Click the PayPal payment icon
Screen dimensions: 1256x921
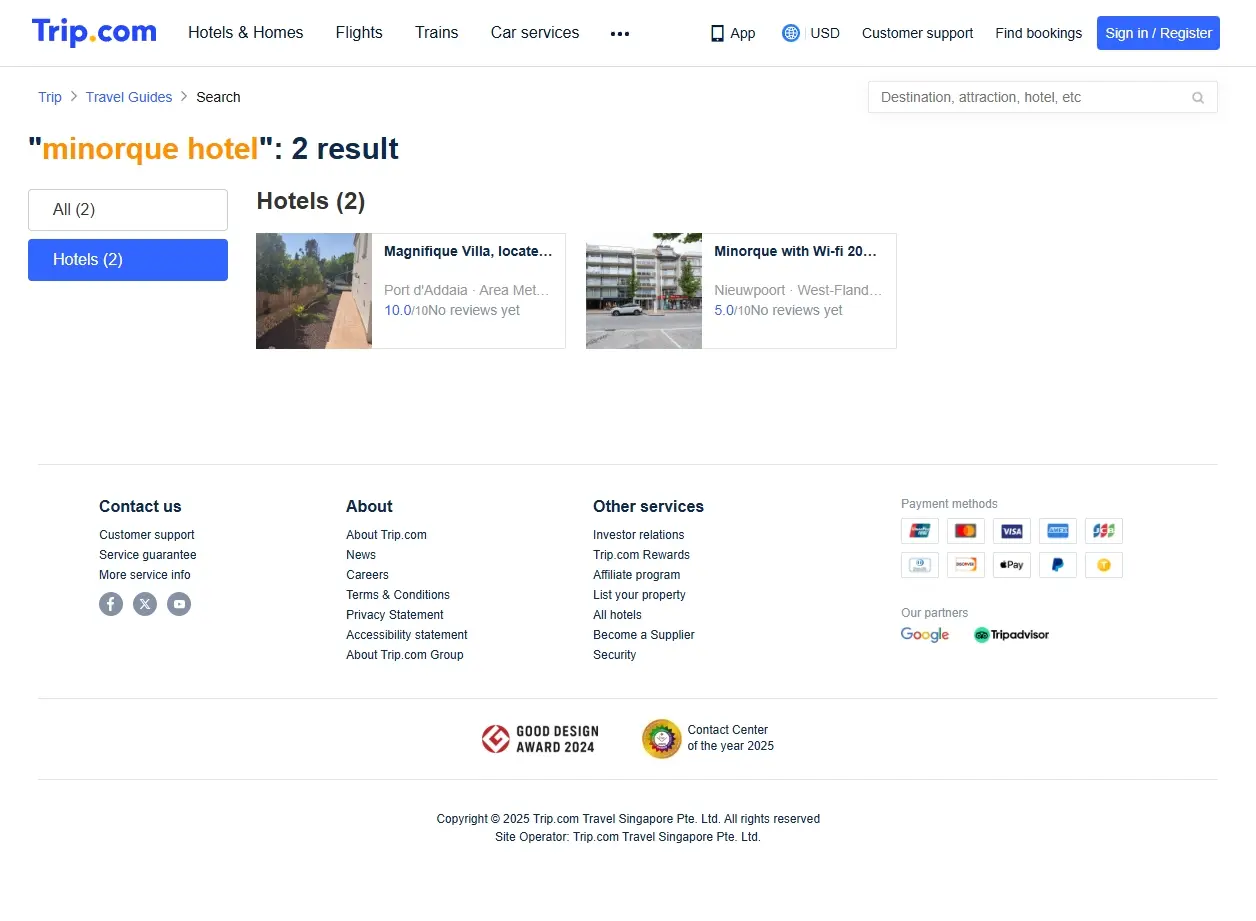[1058, 565]
